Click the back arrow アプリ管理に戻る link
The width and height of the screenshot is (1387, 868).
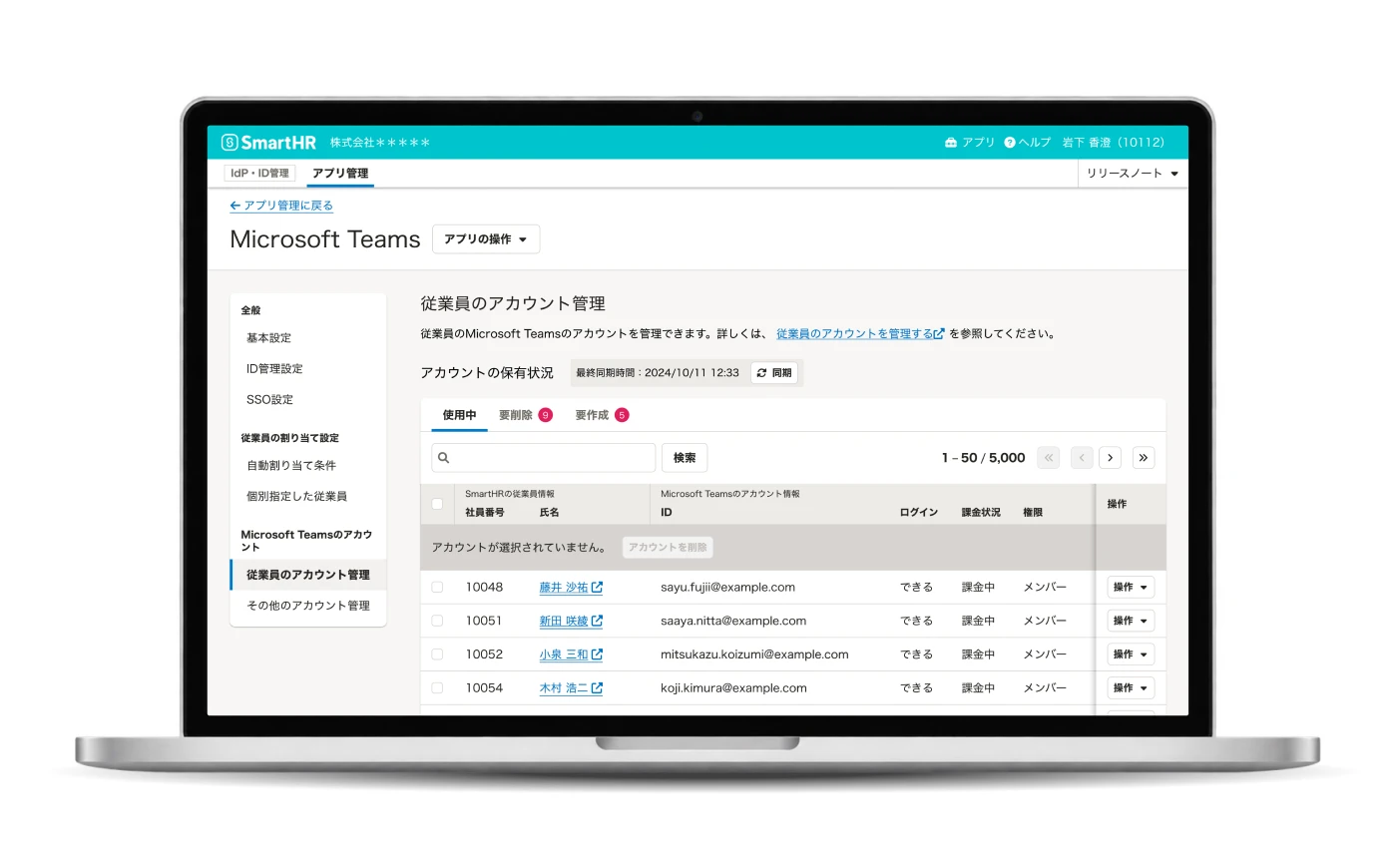[281, 206]
